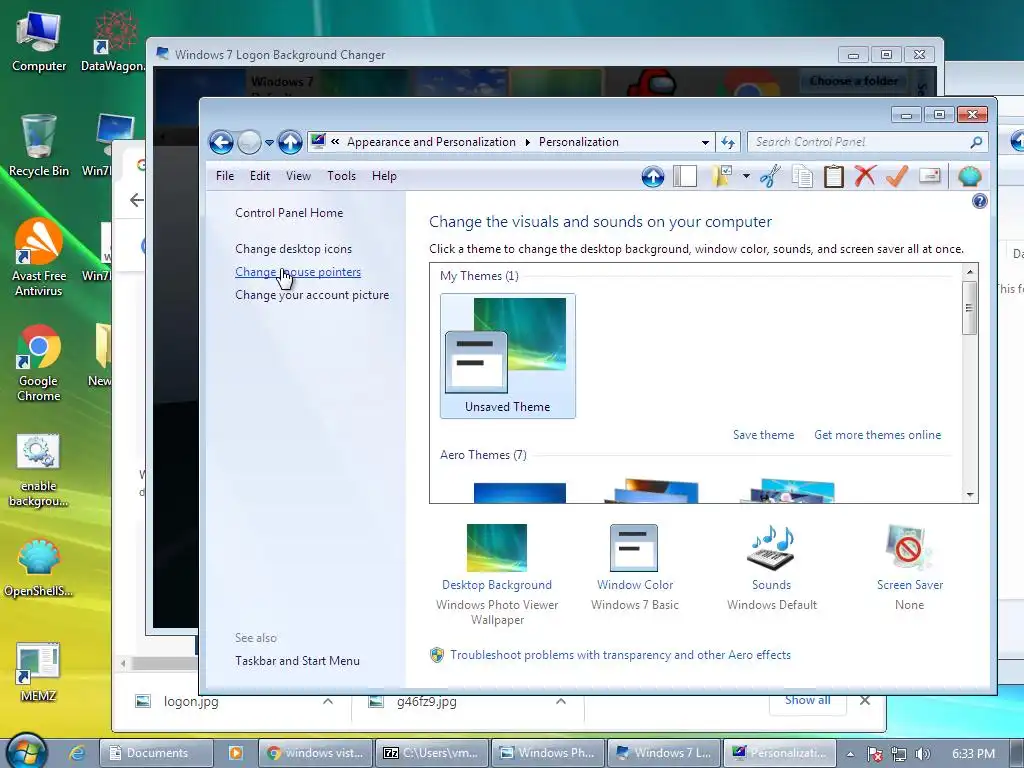Open Avast Free Antivirus desktop icon

39,258
